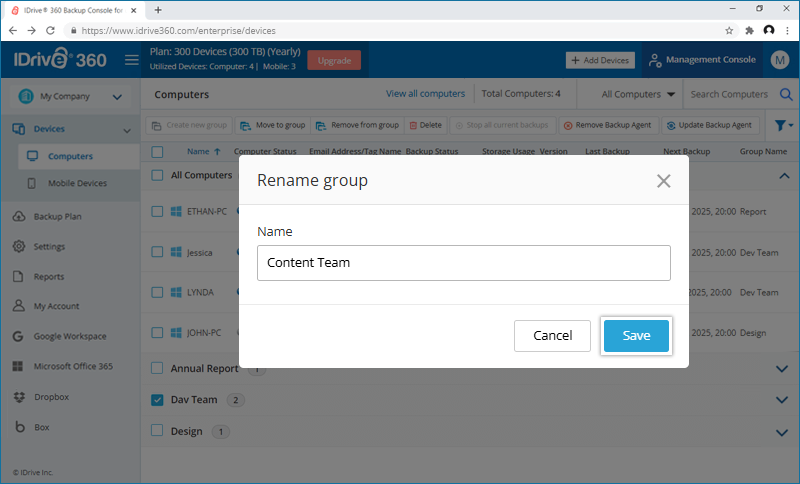The height and width of the screenshot is (484, 800).
Task: Cancel the rename group dialog
Action: (x=552, y=336)
